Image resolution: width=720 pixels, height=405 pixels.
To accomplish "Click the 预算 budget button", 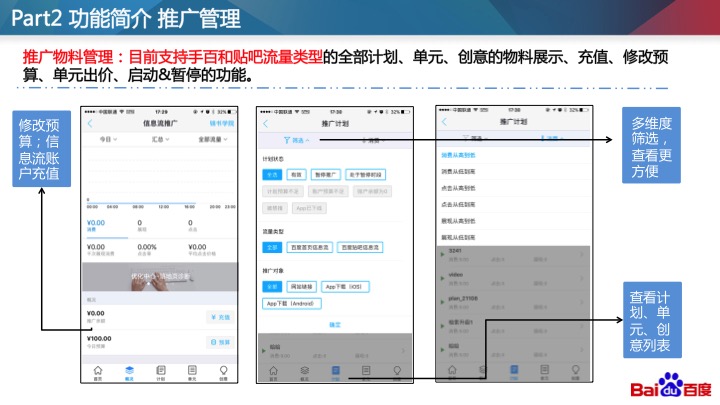I will [x=220, y=342].
